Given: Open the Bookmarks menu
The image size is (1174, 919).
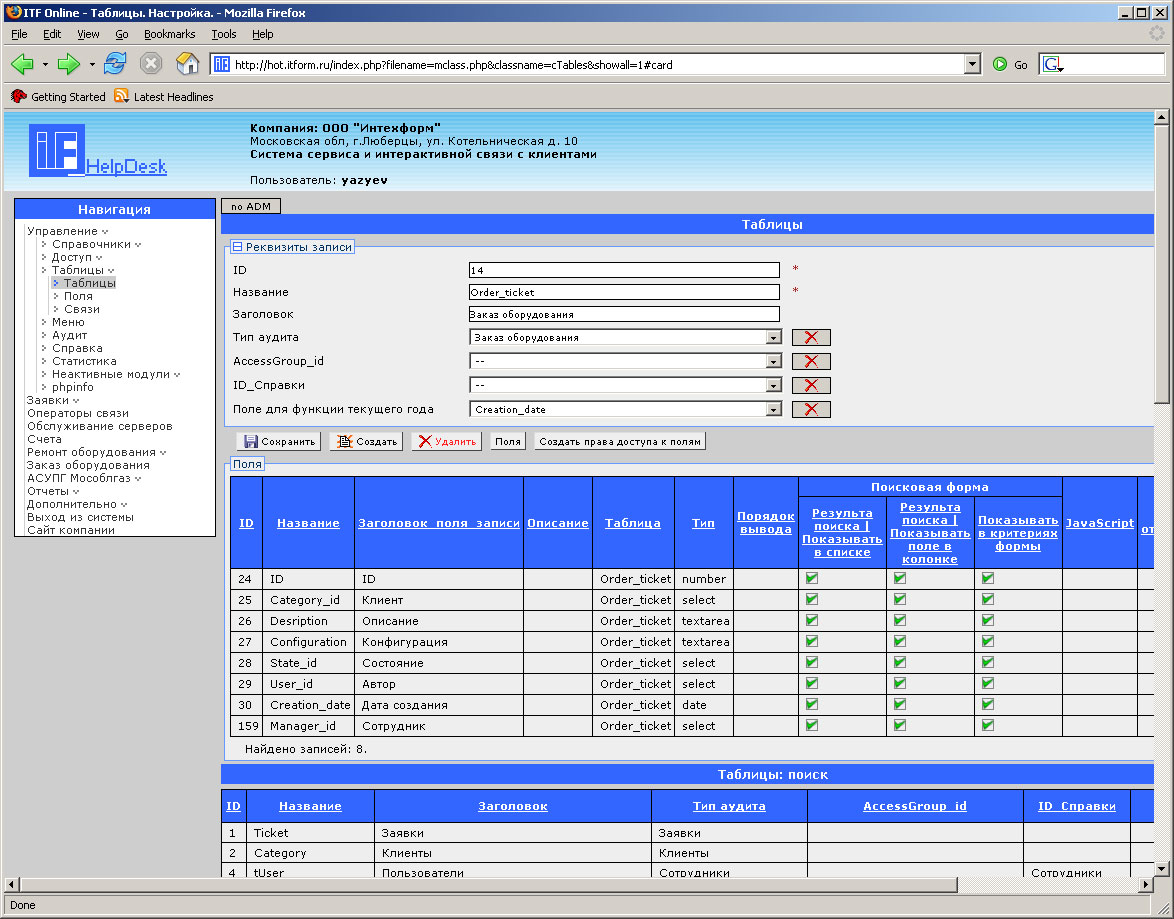Looking at the screenshot, I should (169, 34).
